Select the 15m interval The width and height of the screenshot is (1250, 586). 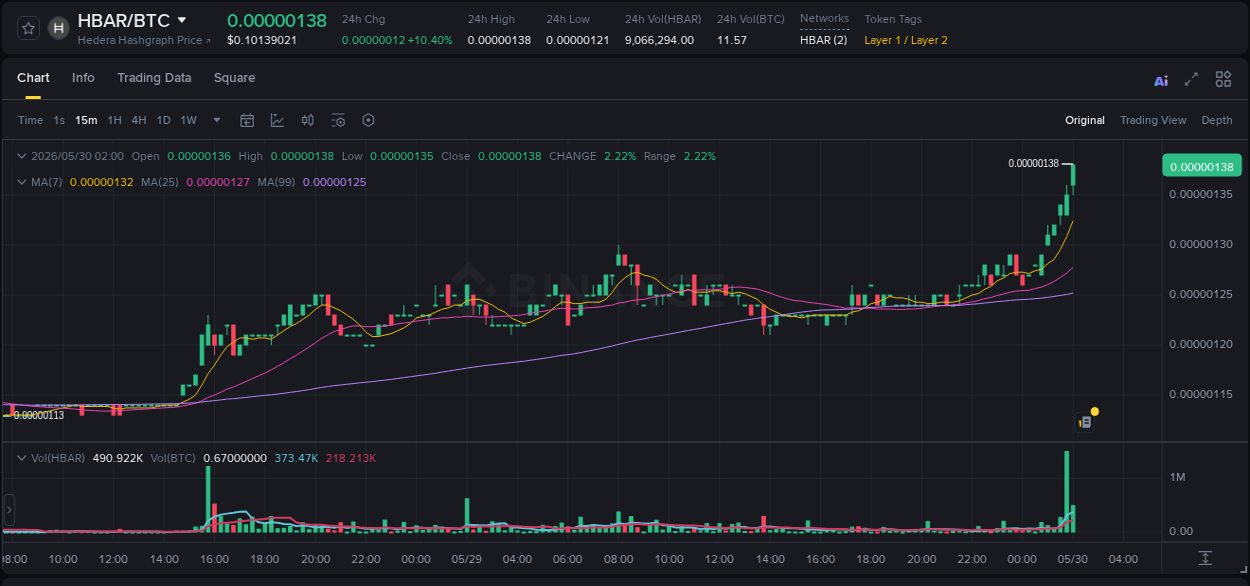point(86,120)
